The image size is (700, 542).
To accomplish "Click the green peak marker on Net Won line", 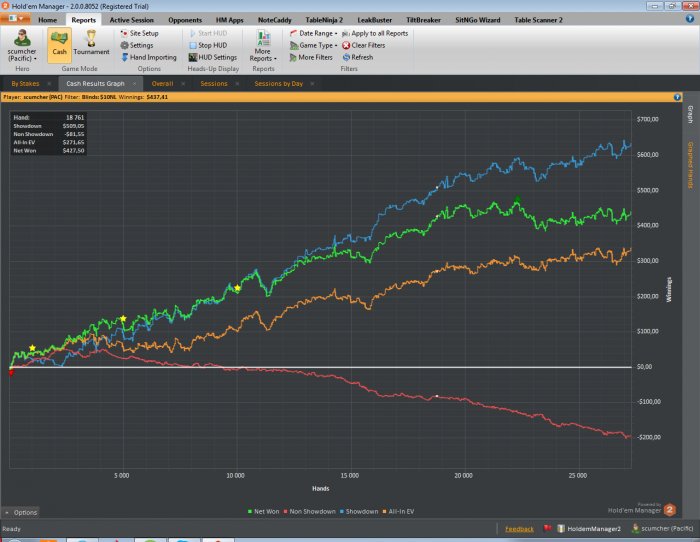I will (x=517, y=199).
